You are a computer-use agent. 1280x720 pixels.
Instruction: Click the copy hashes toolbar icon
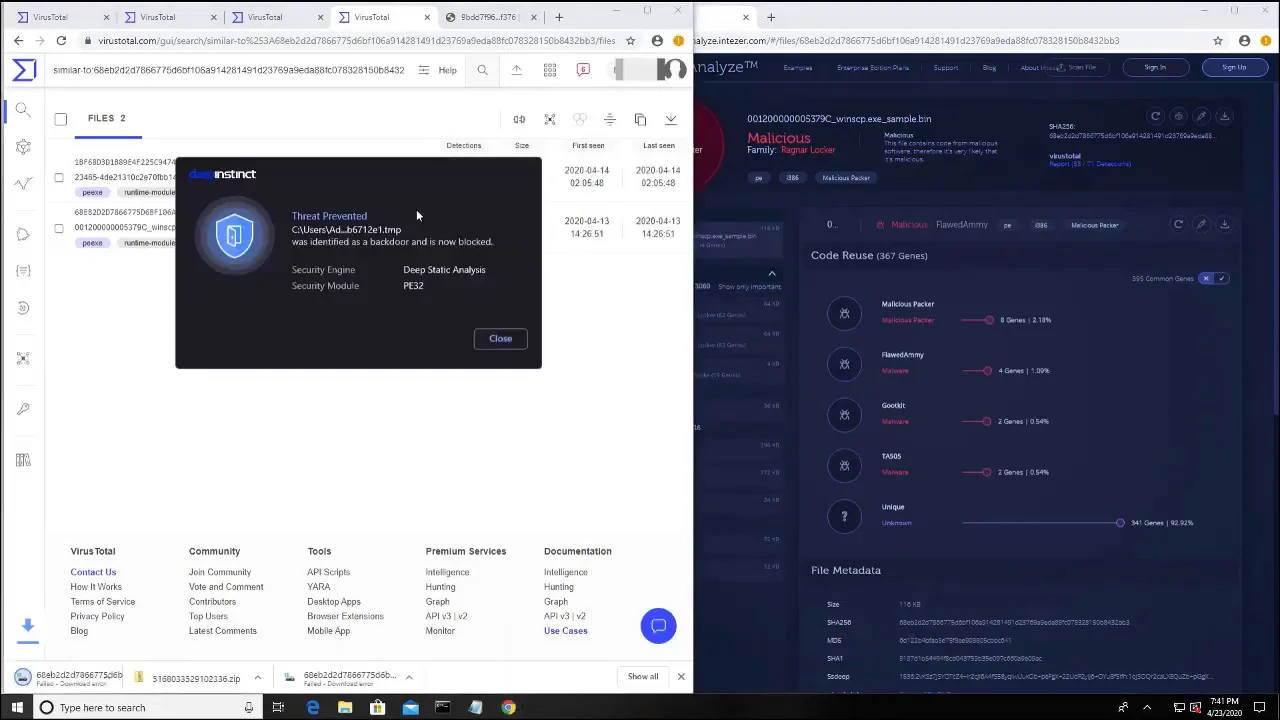640,119
